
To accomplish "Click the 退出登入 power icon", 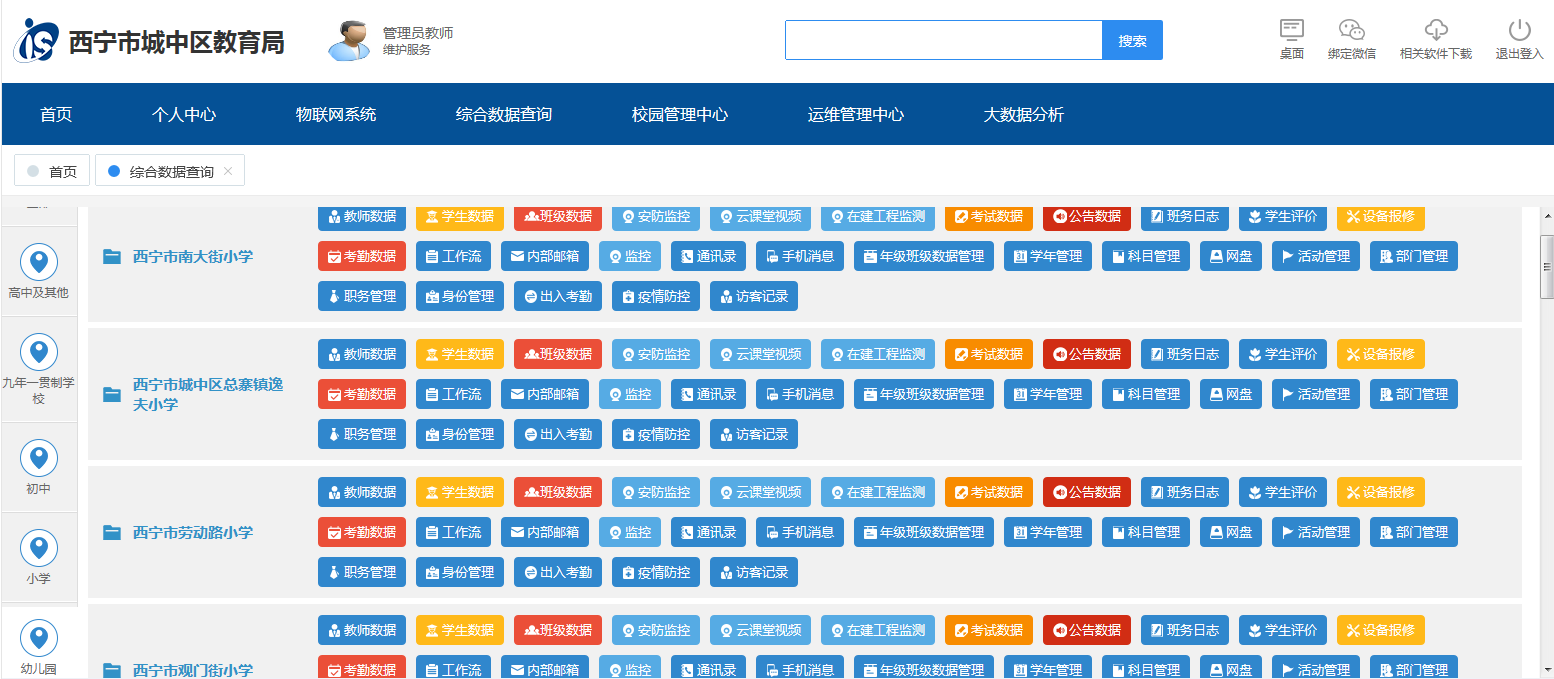I will [1520, 30].
